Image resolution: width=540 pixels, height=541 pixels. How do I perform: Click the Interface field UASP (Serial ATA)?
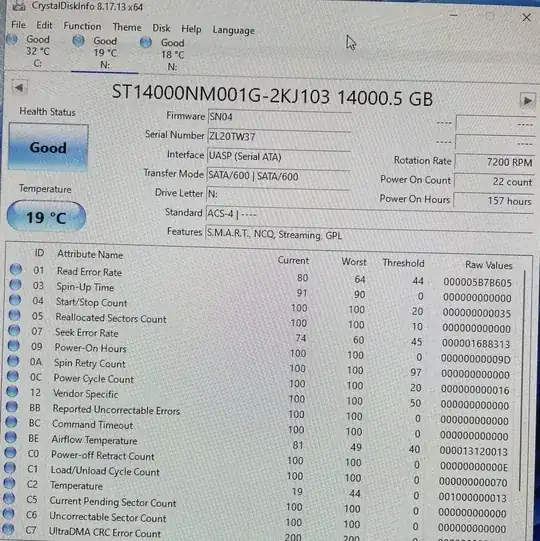(278, 157)
